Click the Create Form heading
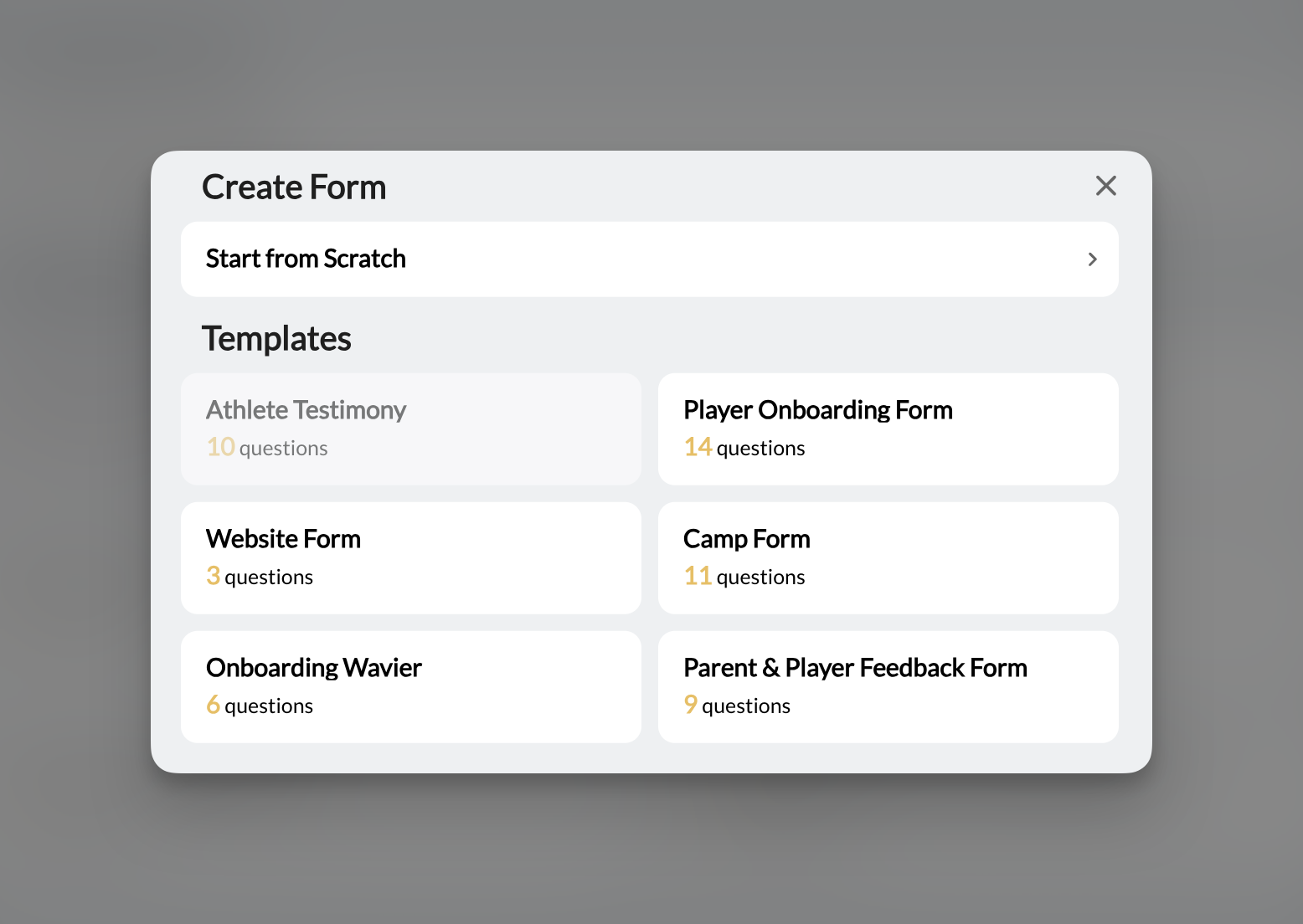The height and width of the screenshot is (924, 1303). (x=293, y=187)
